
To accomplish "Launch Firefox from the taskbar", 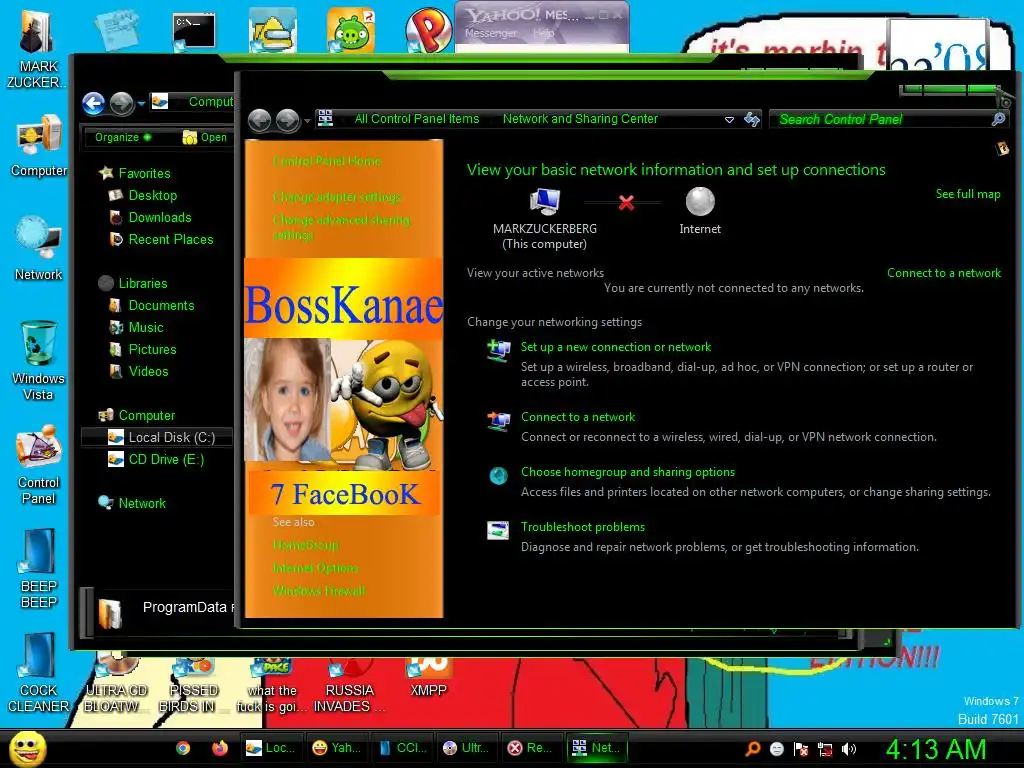I will click(219, 748).
